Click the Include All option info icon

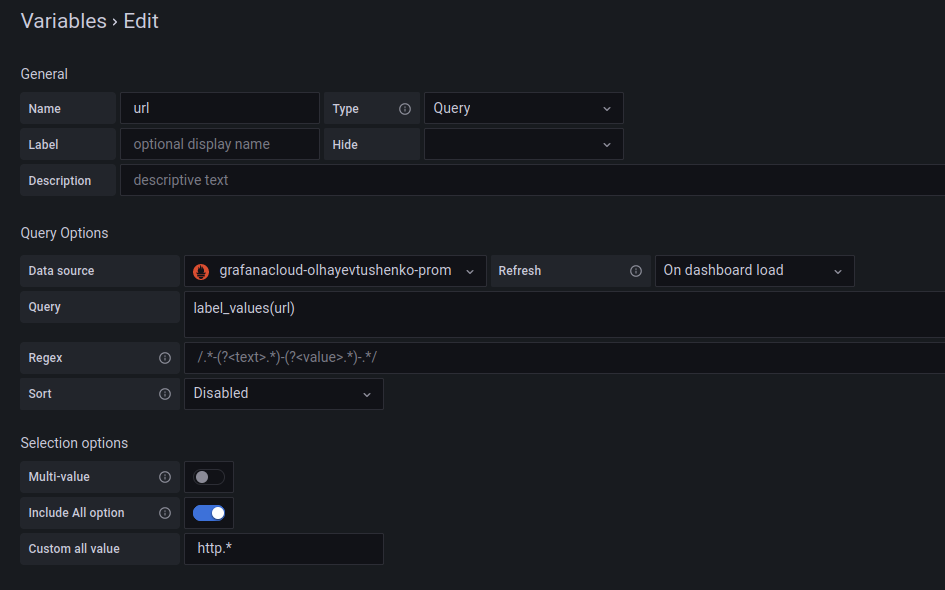coord(165,513)
